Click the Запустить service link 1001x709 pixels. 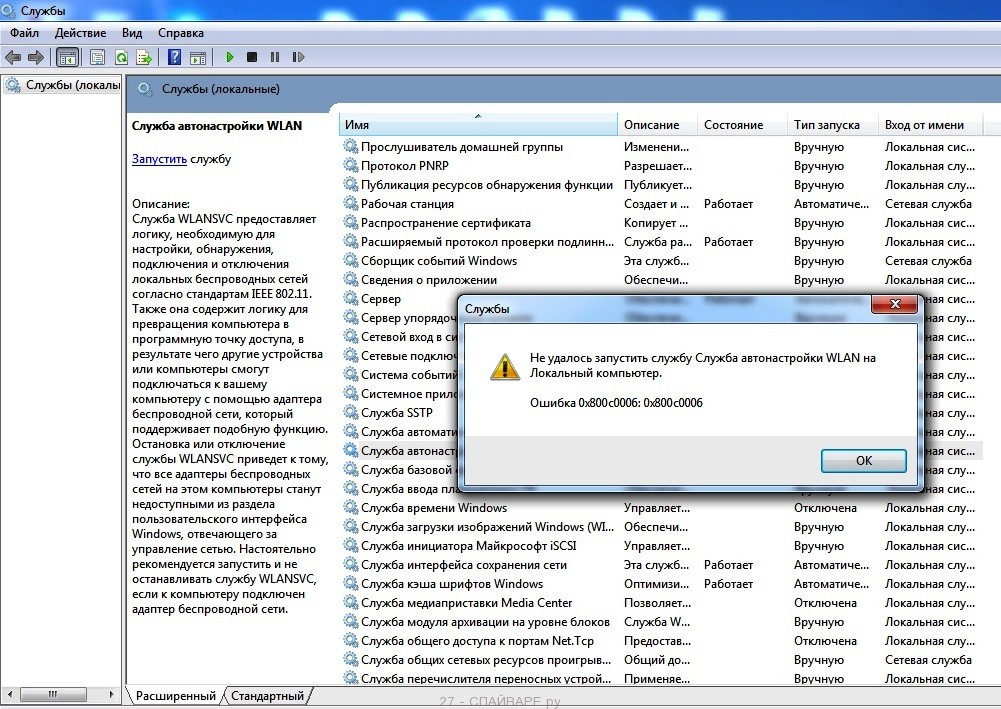[x=159, y=158]
